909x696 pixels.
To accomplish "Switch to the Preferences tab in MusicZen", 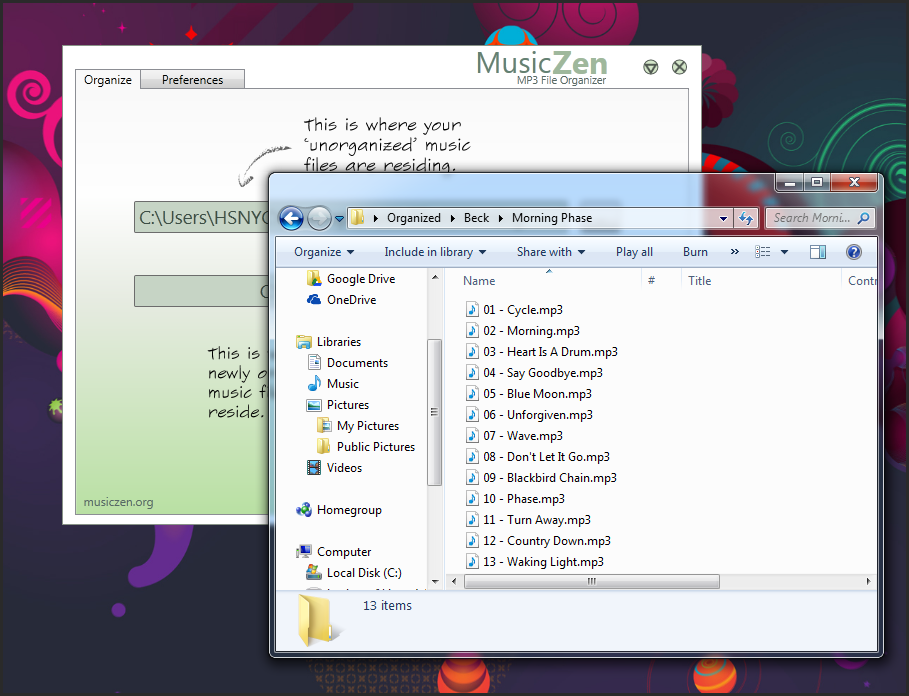I will tap(192, 79).
